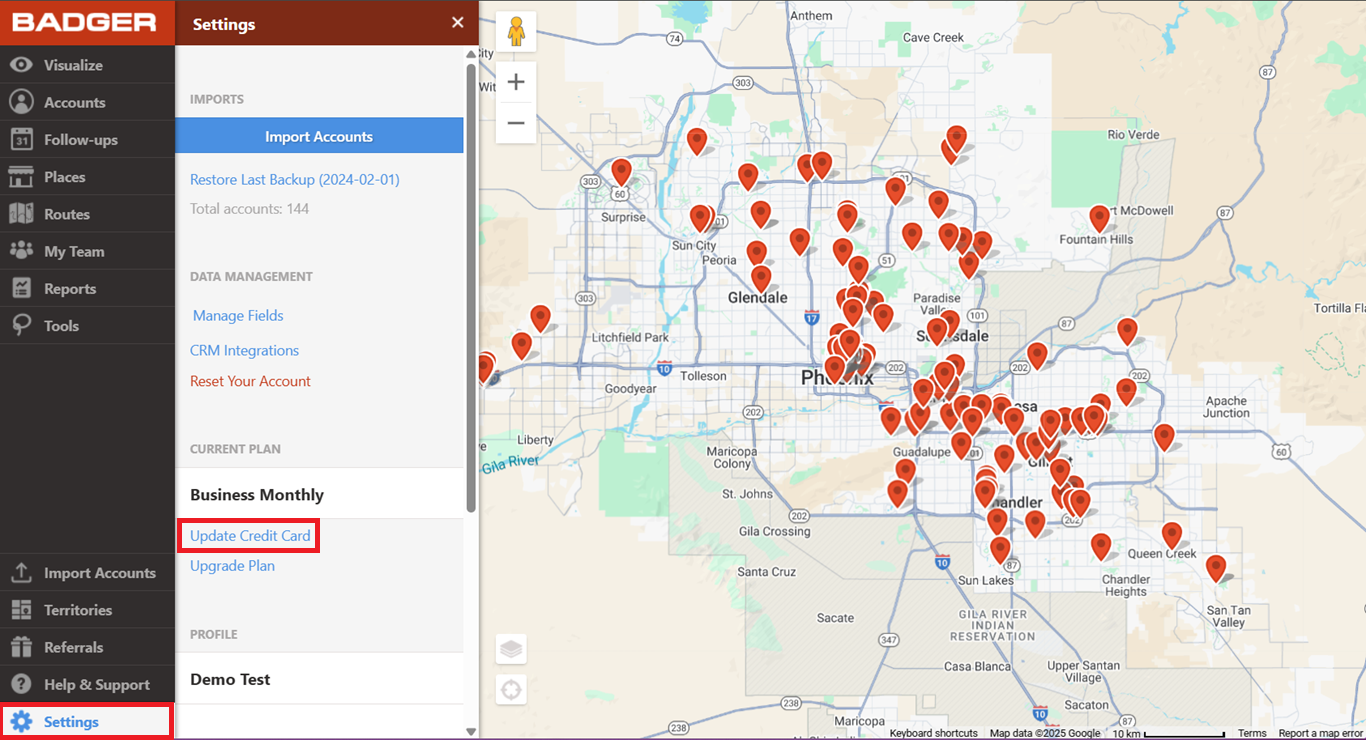The height and width of the screenshot is (740, 1366).
Task: Click the red pin near Queen Creek
Action: pos(1171,536)
